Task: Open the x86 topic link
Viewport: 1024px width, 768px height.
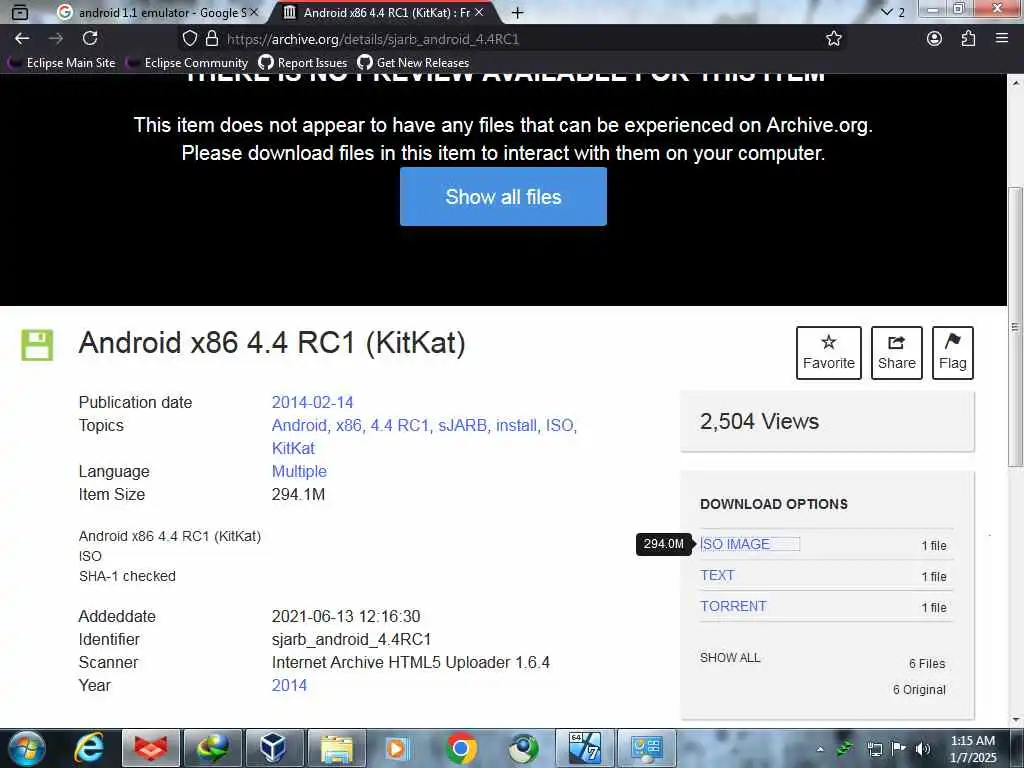Action: [x=348, y=425]
